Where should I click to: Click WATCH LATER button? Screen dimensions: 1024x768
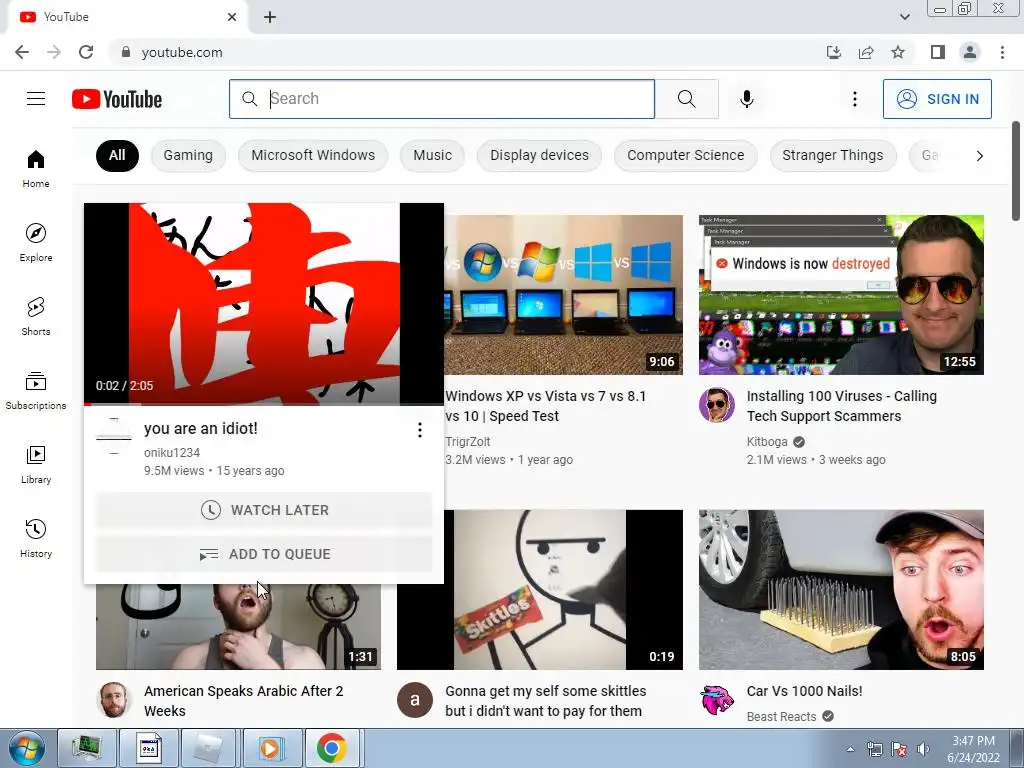[264, 510]
